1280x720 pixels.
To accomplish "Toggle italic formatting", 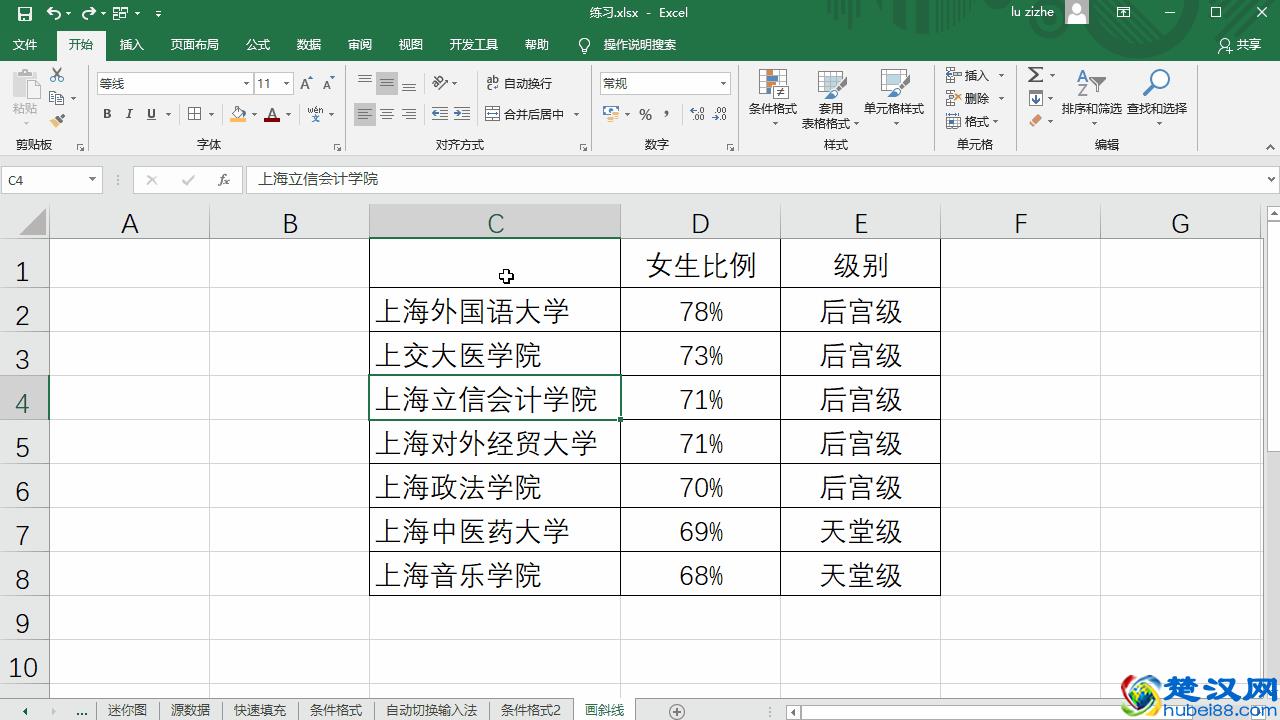I will click(127, 114).
